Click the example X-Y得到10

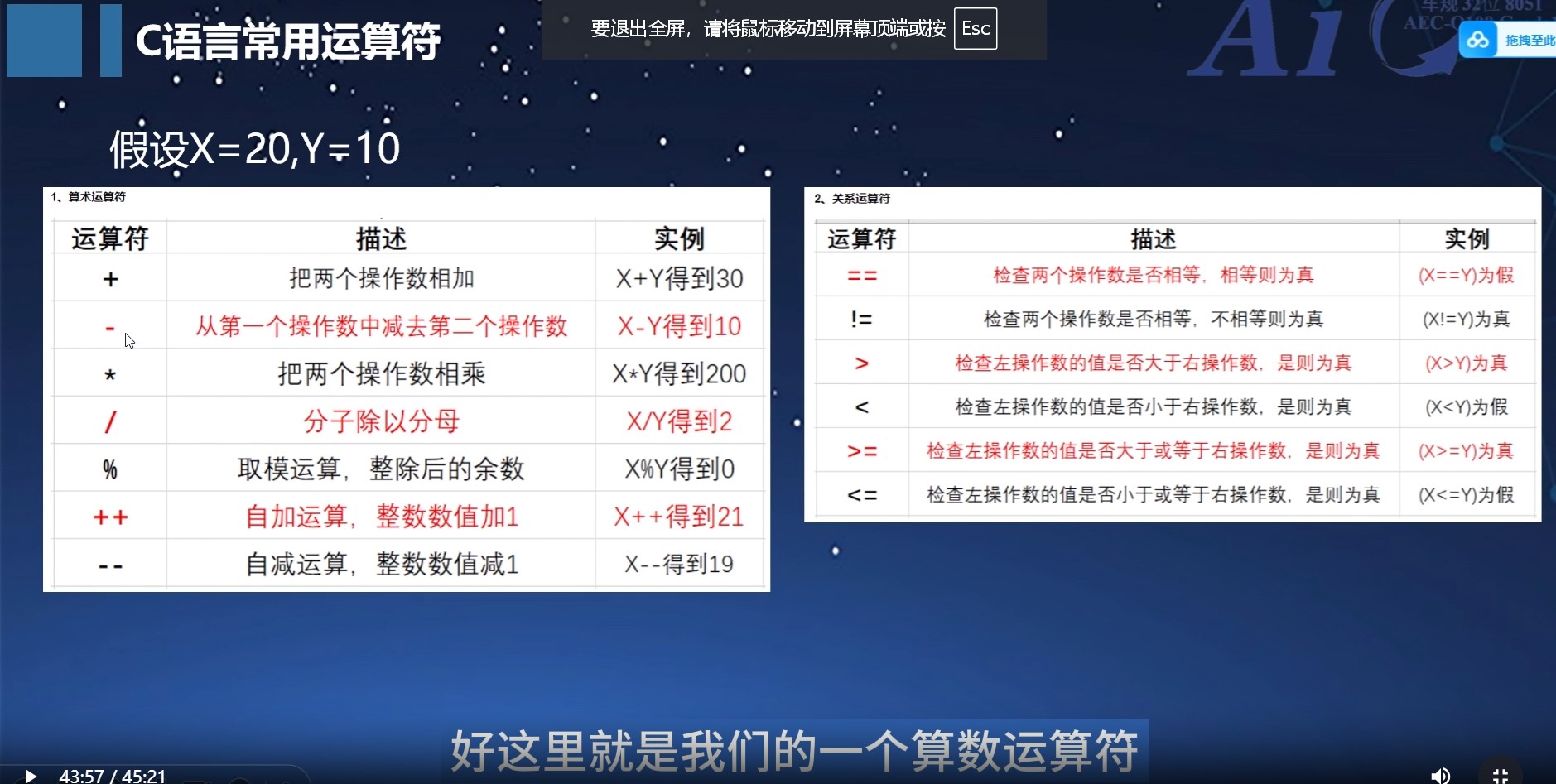tap(679, 326)
